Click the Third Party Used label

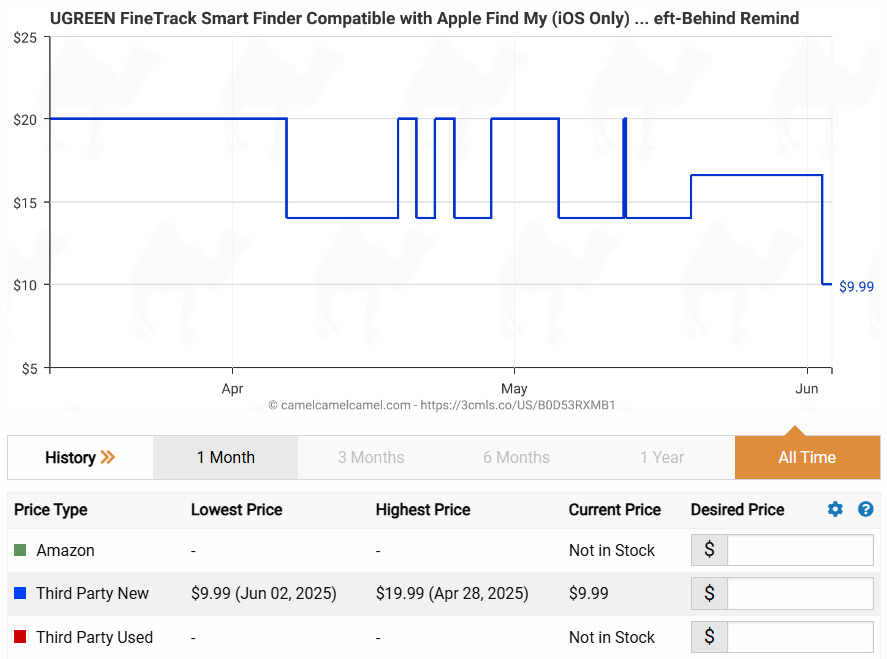[94, 637]
